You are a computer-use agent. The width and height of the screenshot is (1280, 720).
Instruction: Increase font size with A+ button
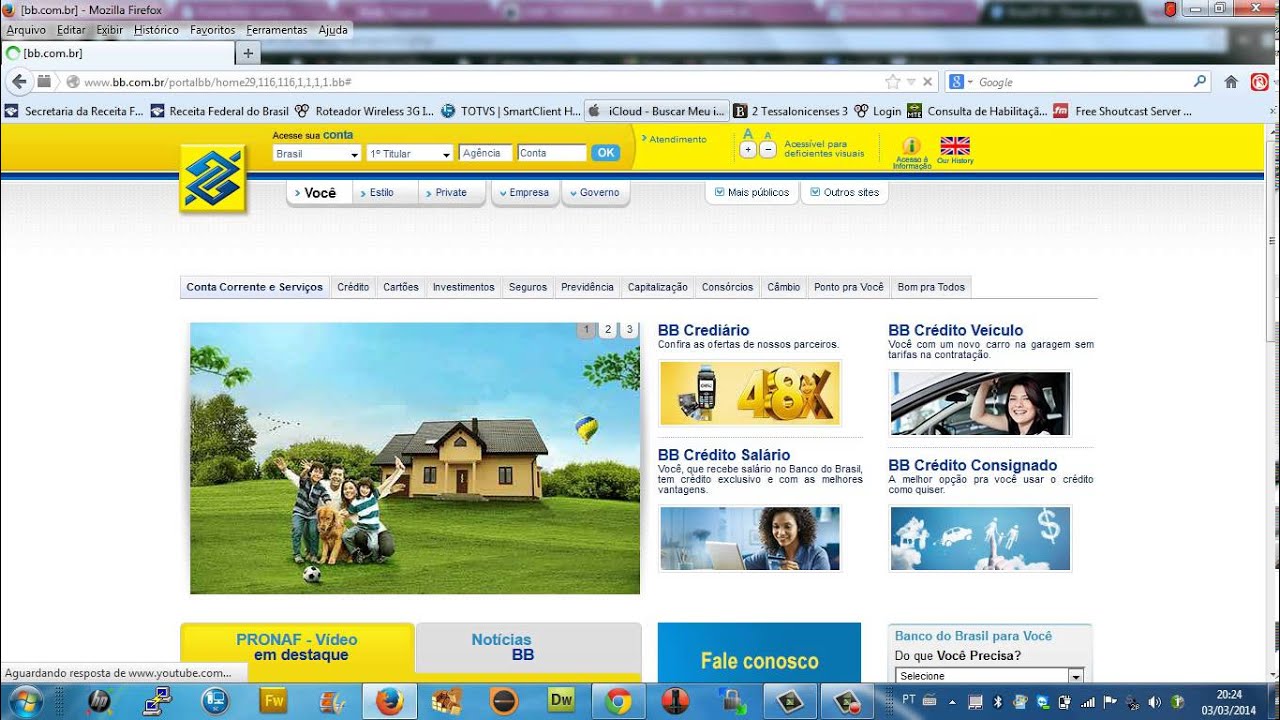click(x=747, y=150)
